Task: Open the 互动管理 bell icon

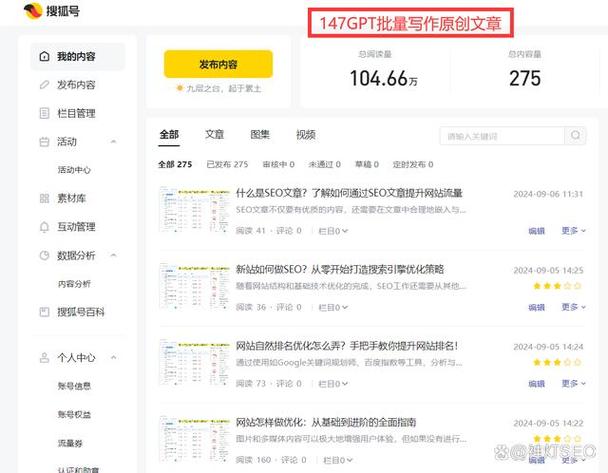Action: coord(44,227)
